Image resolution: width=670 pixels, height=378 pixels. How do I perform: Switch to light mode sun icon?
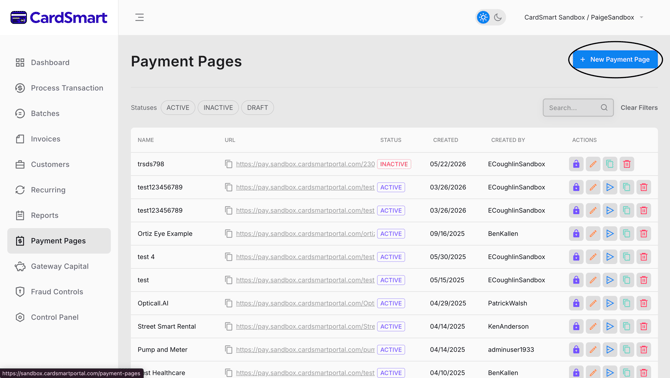coord(483,18)
